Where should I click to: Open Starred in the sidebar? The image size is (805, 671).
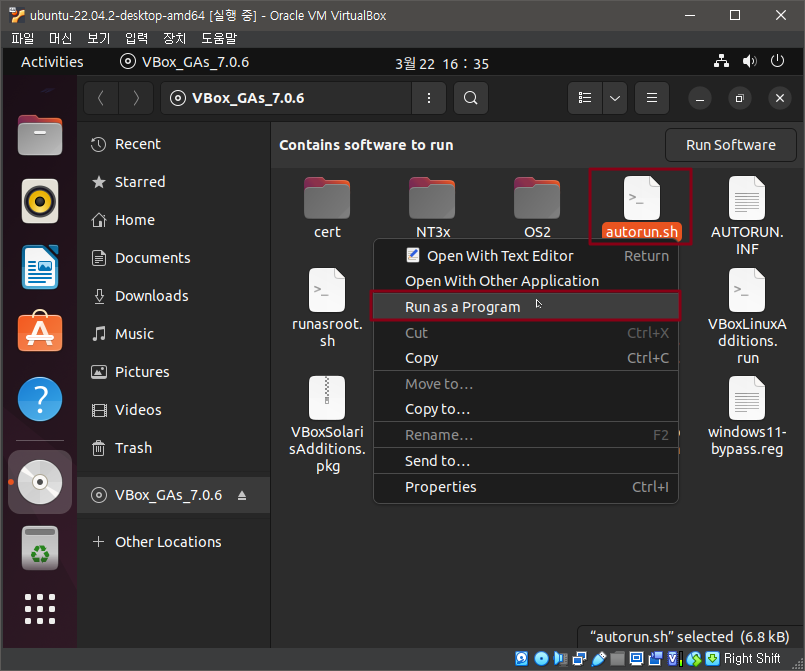coord(174,182)
